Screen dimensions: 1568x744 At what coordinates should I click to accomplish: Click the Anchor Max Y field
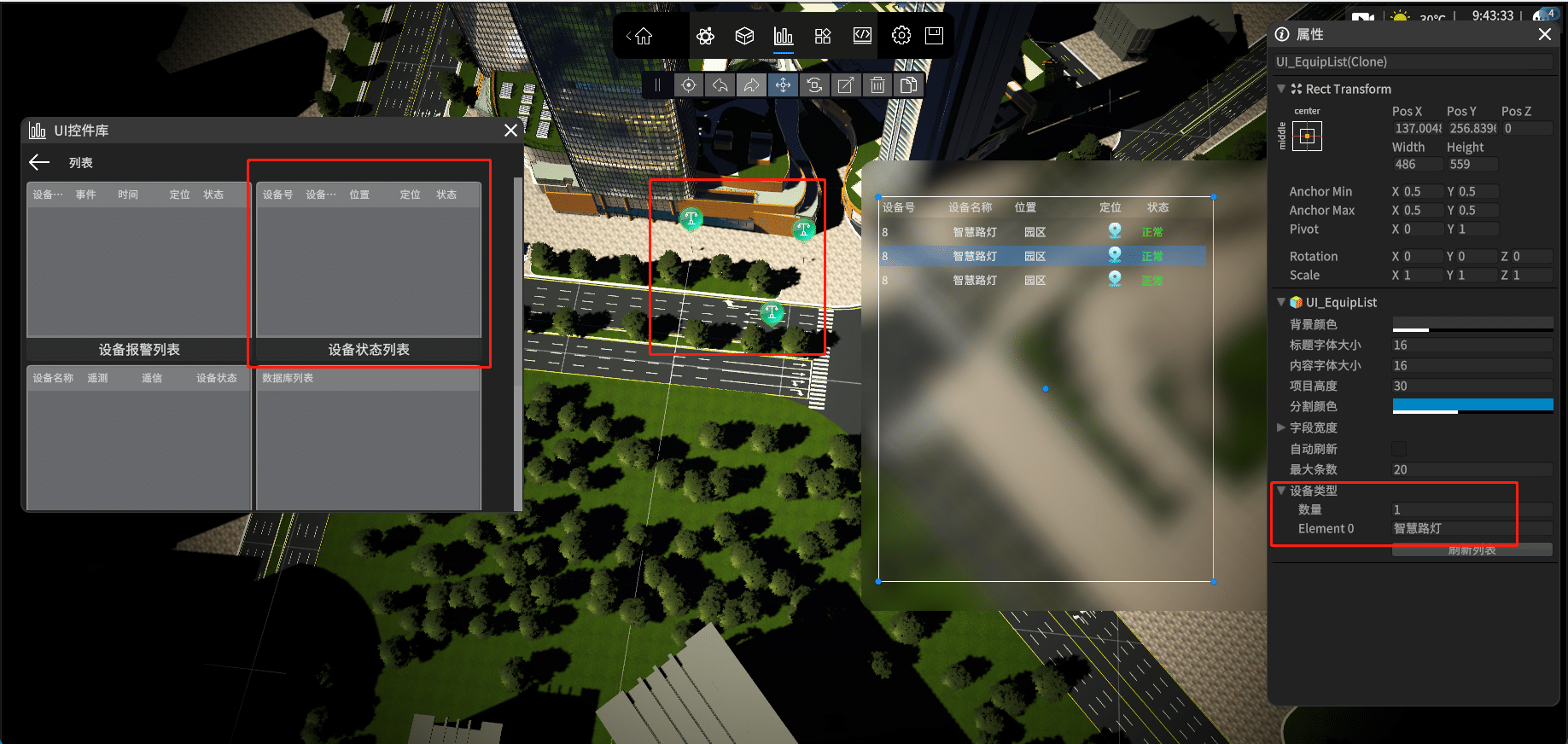[1478, 210]
